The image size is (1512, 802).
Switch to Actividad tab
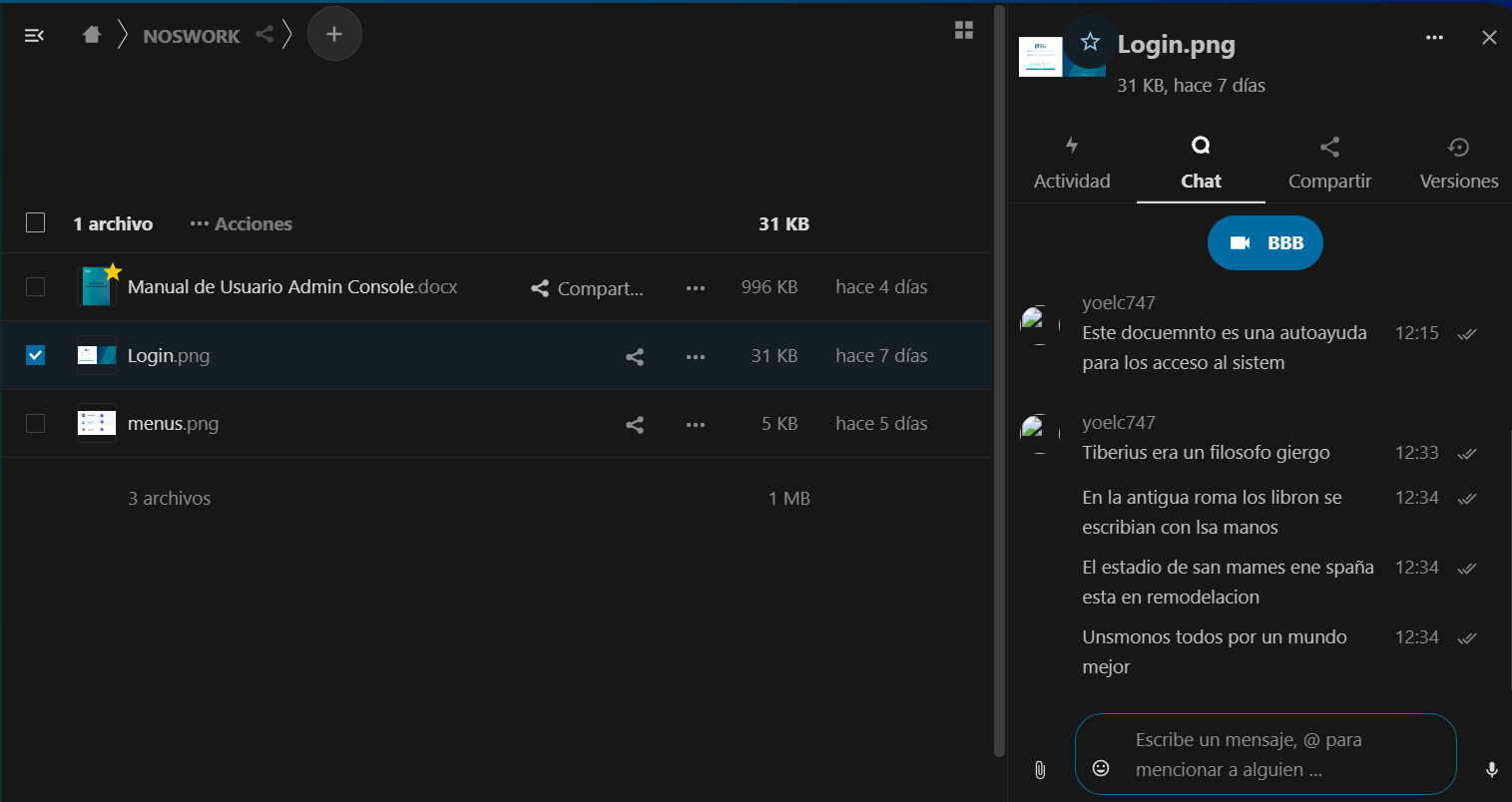(1072, 164)
